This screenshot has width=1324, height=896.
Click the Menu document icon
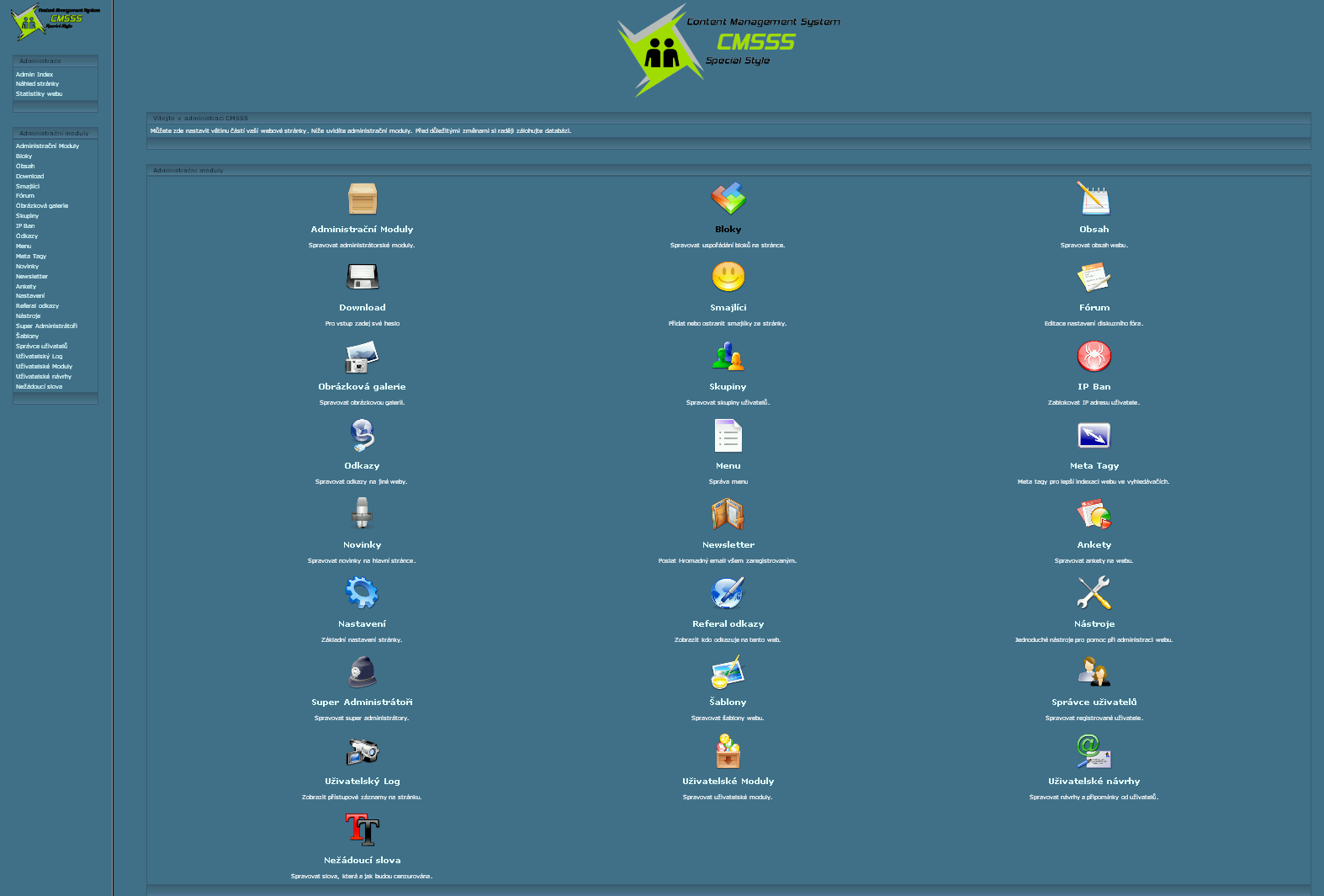(728, 435)
